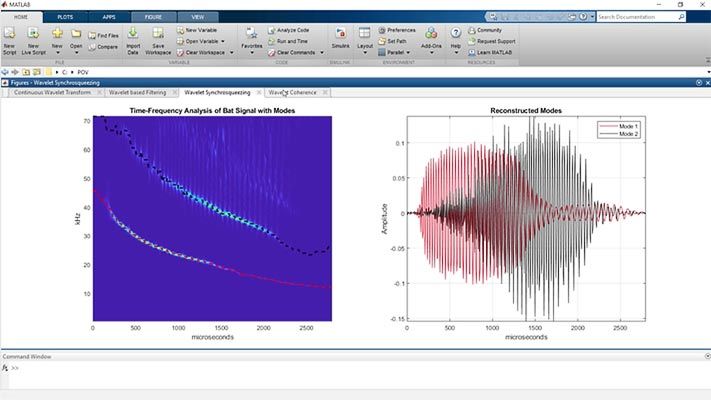
Task: Open the Continuous Wavelet Transform tab
Action: [52, 92]
